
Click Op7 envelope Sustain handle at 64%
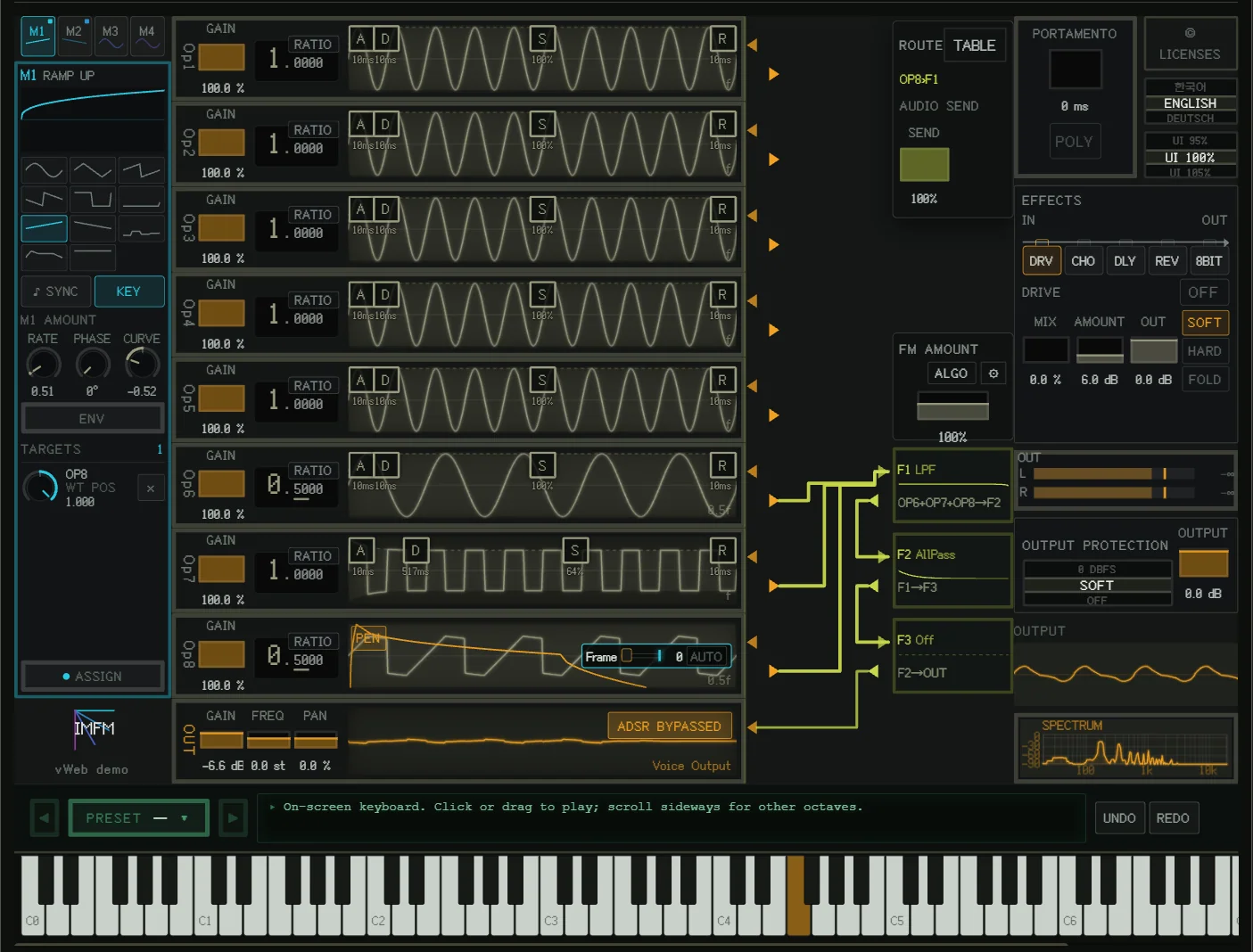[574, 550]
